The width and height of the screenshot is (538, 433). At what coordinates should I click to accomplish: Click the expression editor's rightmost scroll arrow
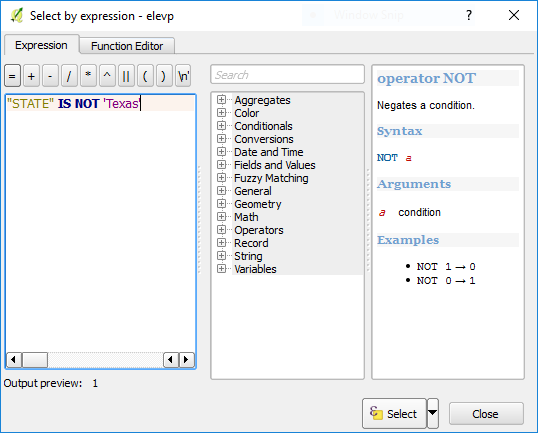187,360
